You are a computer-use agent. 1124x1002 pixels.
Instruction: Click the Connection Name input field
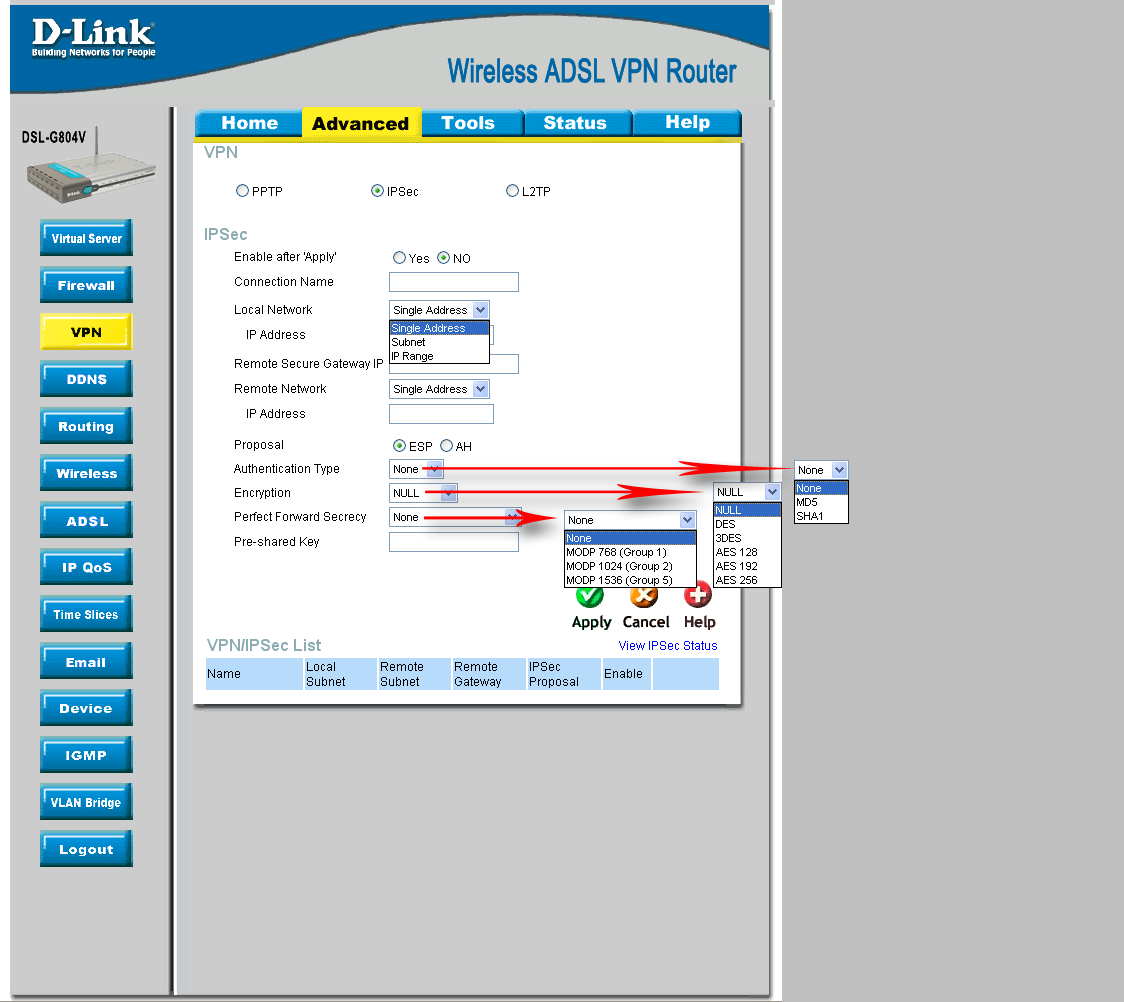(454, 282)
